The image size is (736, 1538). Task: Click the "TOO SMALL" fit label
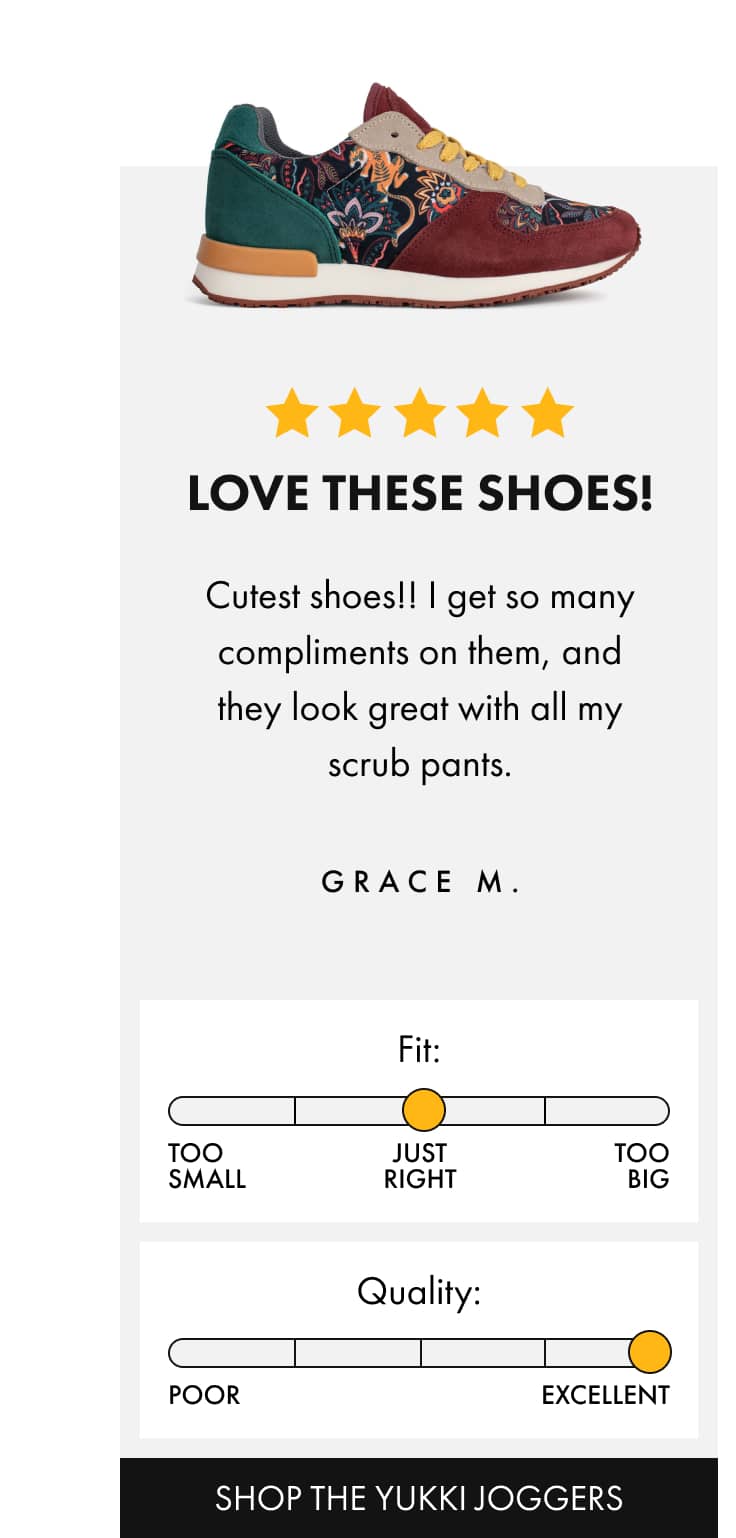tap(206, 1166)
